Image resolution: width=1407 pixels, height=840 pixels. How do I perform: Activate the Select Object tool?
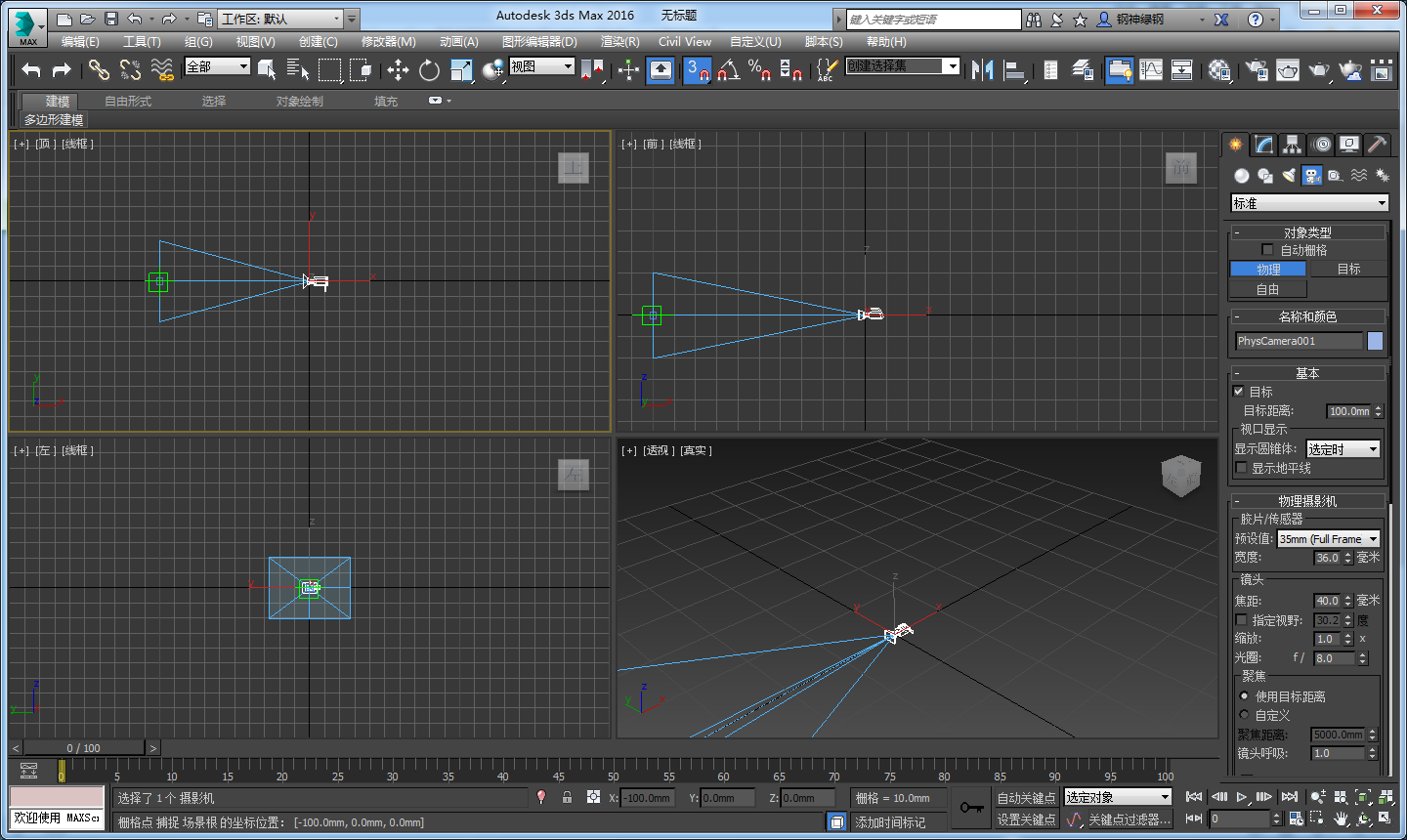tap(267, 69)
